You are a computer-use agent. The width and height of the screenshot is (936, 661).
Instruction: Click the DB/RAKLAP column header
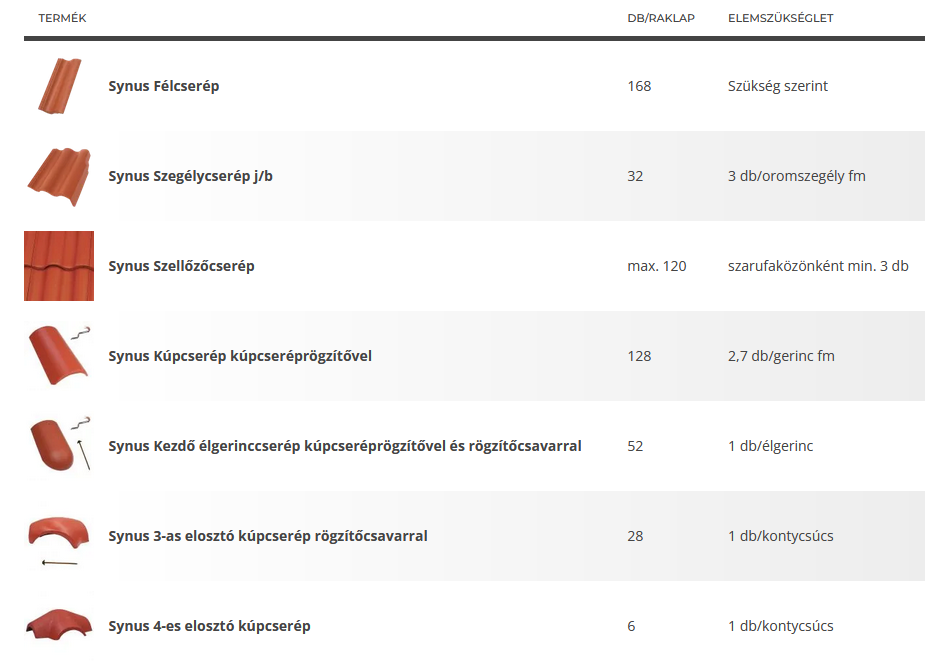[660, 18]
